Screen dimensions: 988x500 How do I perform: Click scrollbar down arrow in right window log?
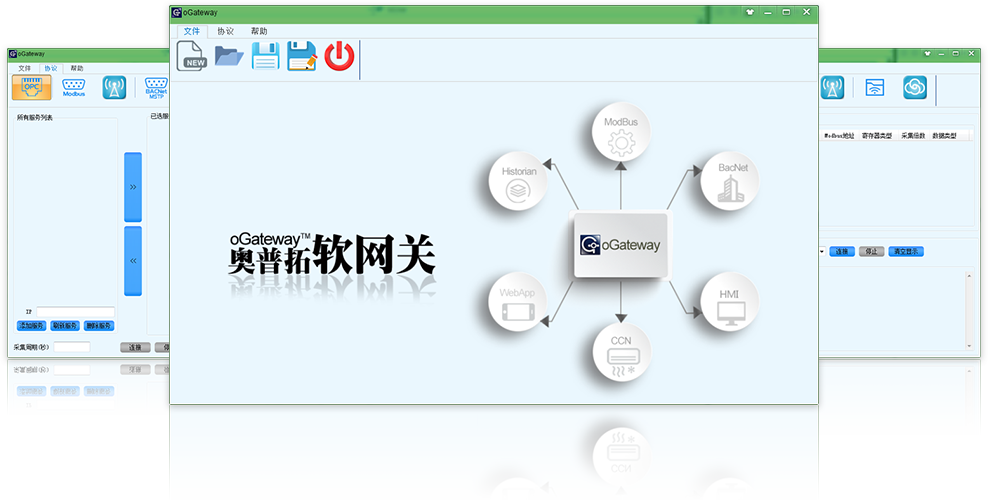tap(970, 345)
